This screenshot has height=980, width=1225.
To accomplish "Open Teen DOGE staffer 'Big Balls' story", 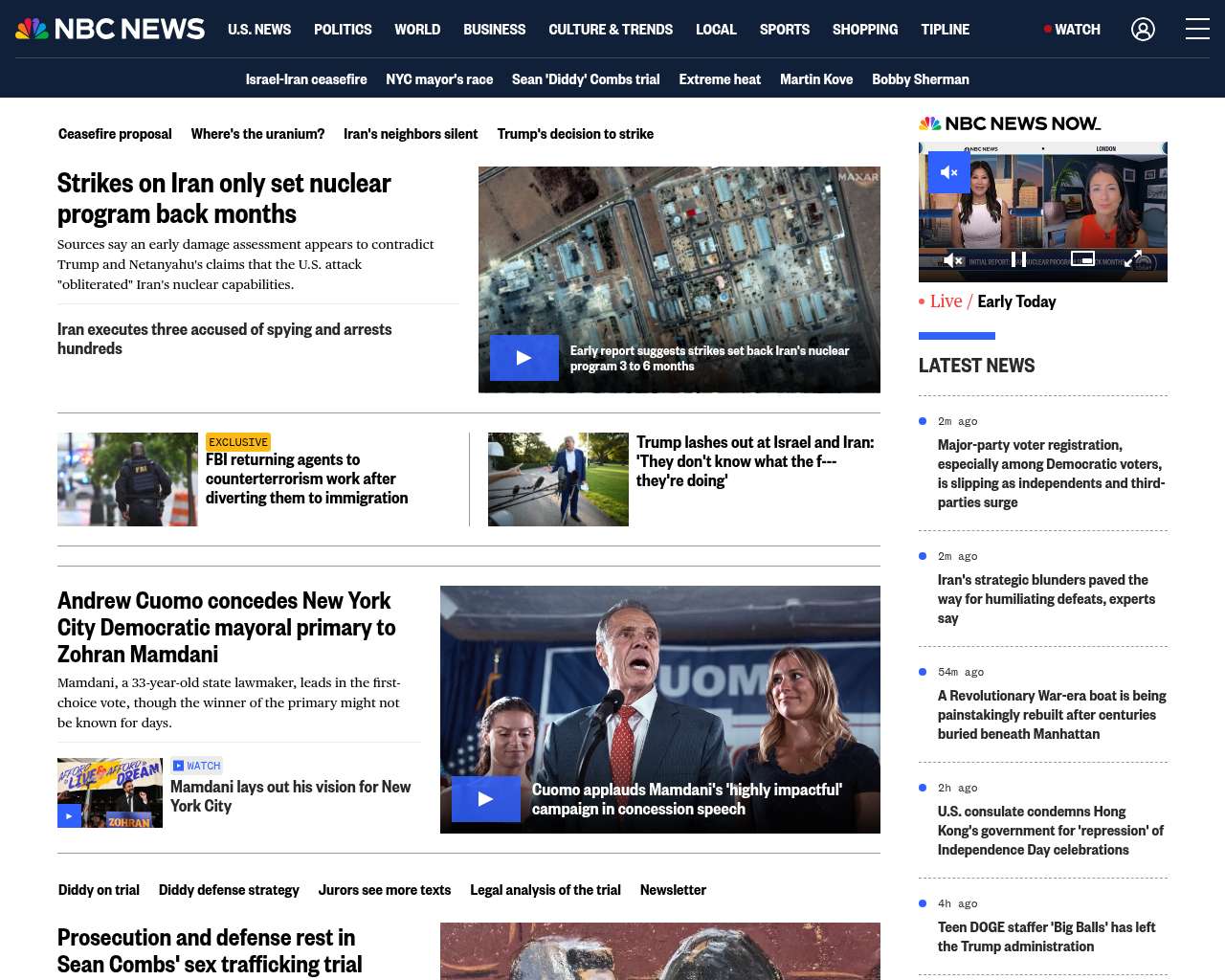I will point(1046,937).
